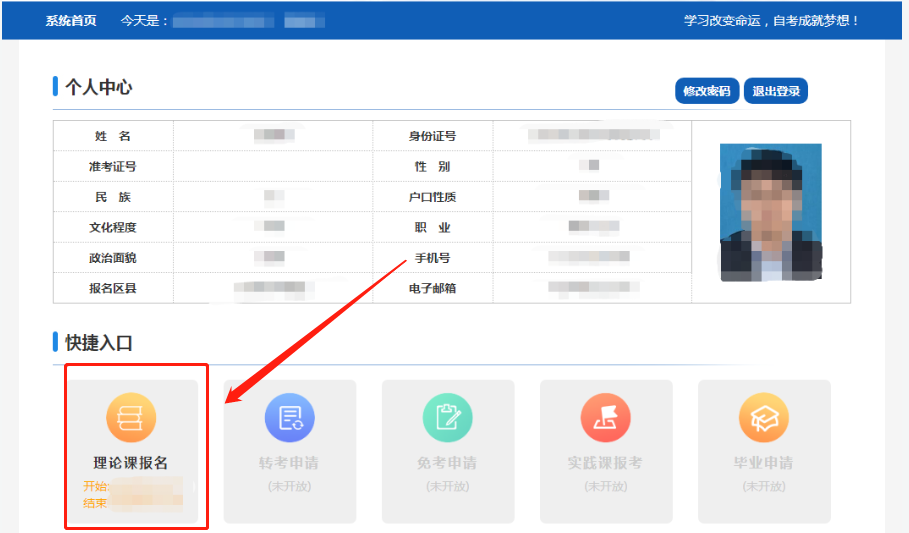Click the green 免考申请 clipboard icon
909x533 pixels.
448,418
